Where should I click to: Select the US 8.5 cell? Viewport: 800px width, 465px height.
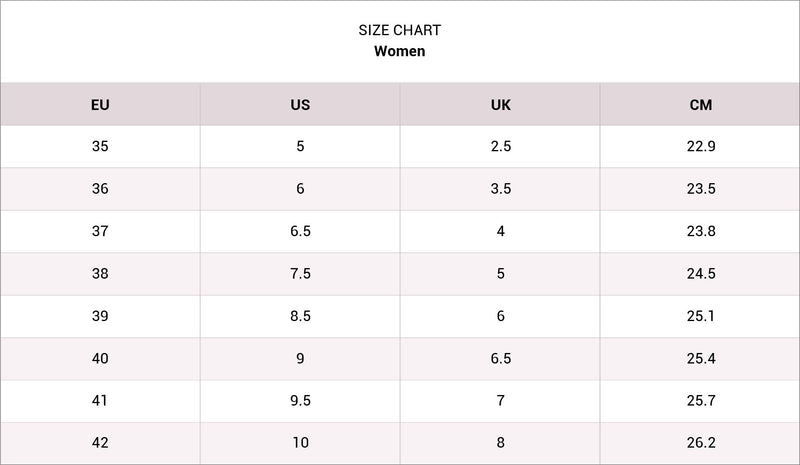(x=300, y=316)
